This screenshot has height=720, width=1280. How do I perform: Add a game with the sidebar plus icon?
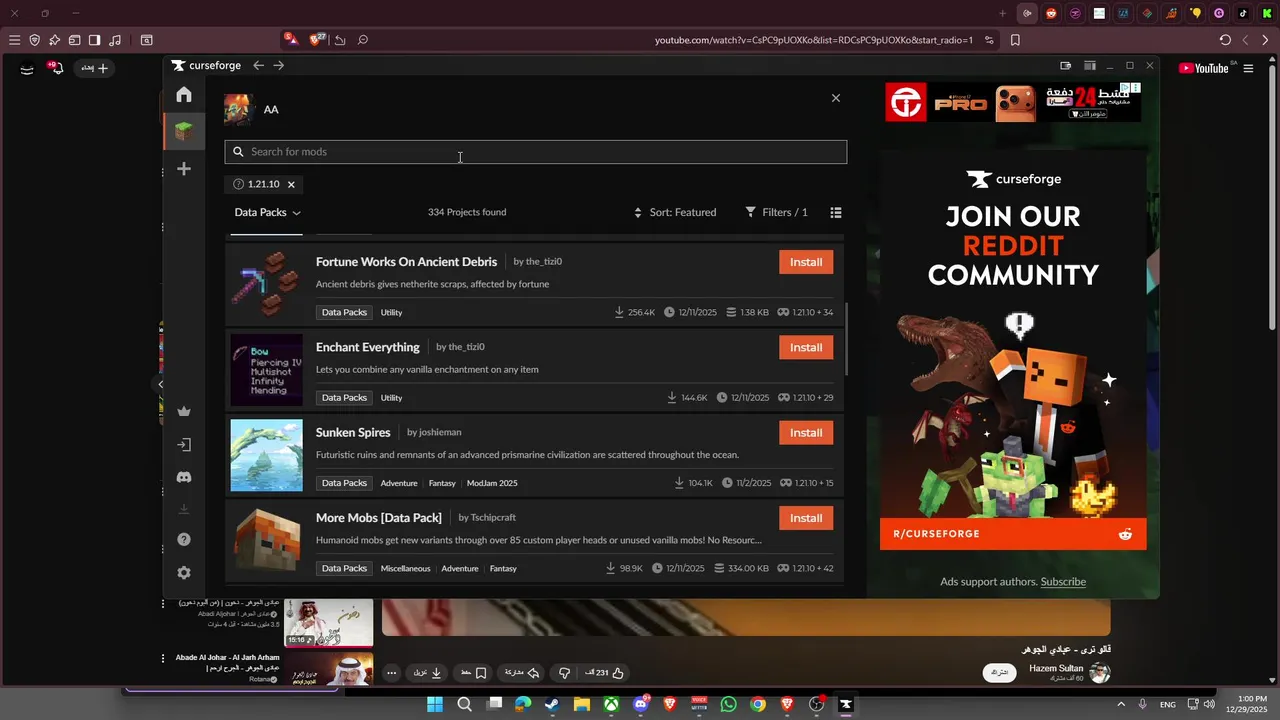point(184,169)
